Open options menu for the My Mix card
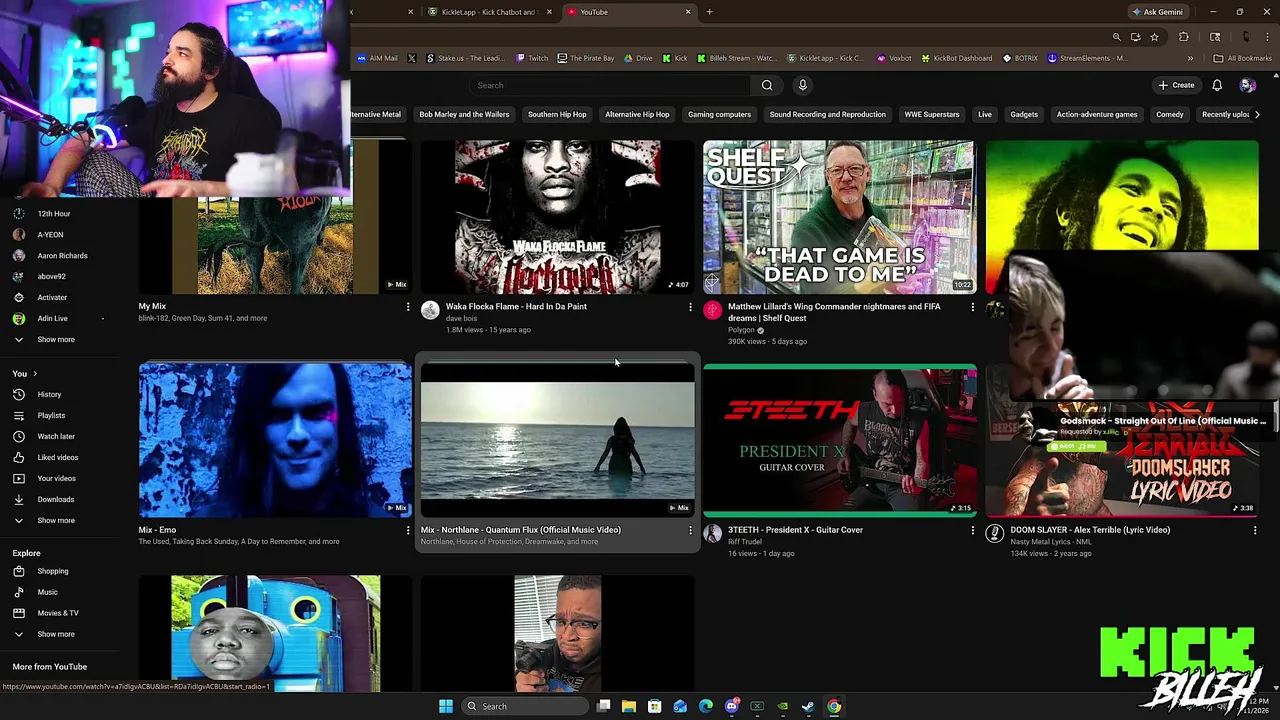Screen dimensions: 1280x720 tap(407, 307)
